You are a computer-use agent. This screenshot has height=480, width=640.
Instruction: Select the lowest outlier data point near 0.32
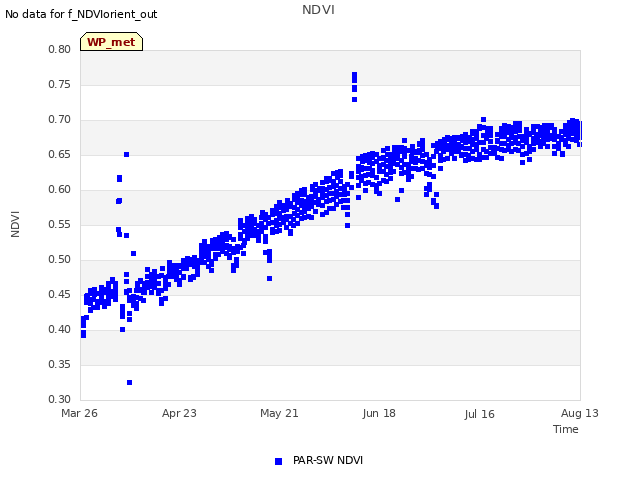(129, 382)
